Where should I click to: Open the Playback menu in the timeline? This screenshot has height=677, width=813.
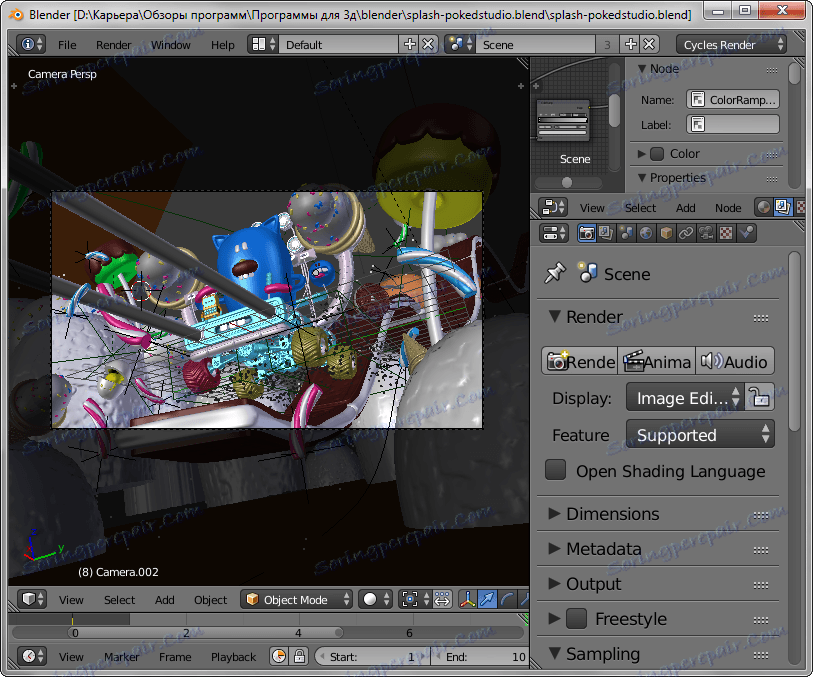pyautogui.click(x=233, y=657)
